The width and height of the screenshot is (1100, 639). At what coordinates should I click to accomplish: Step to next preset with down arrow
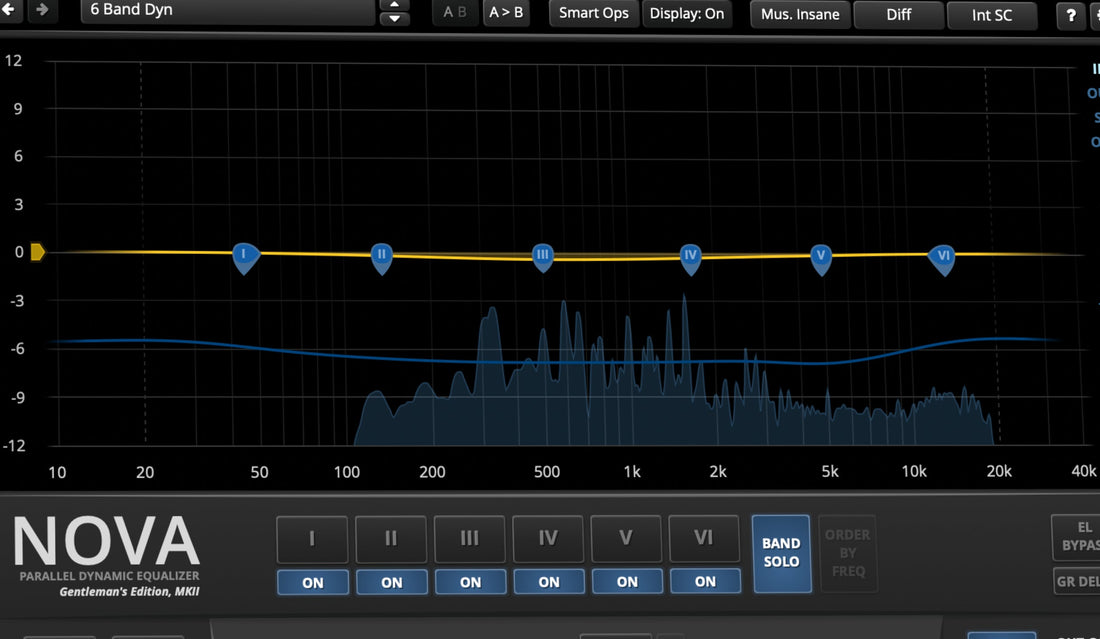[394, 19]
